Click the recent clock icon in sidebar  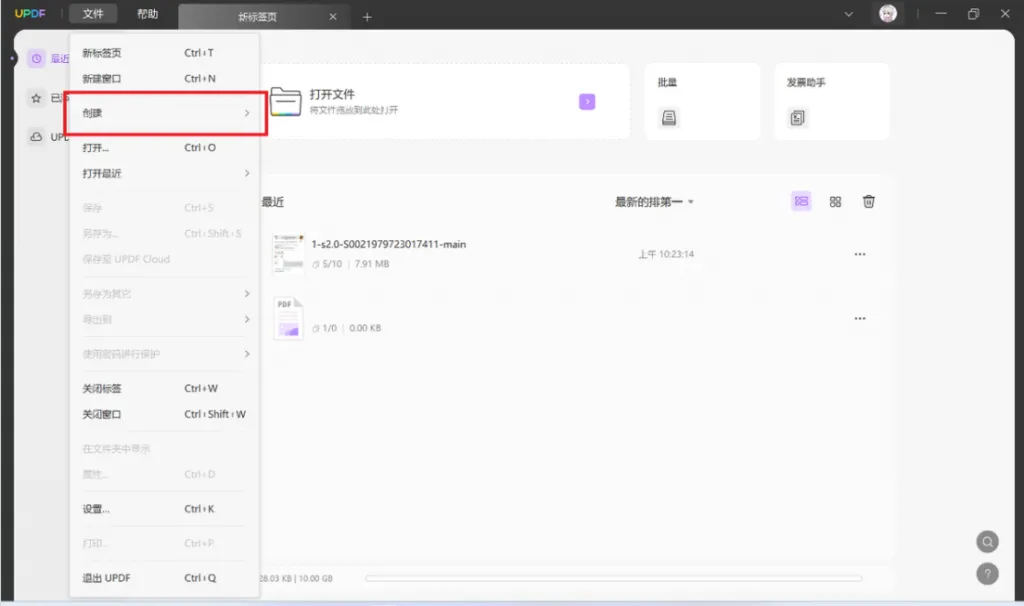coord(37,59)
